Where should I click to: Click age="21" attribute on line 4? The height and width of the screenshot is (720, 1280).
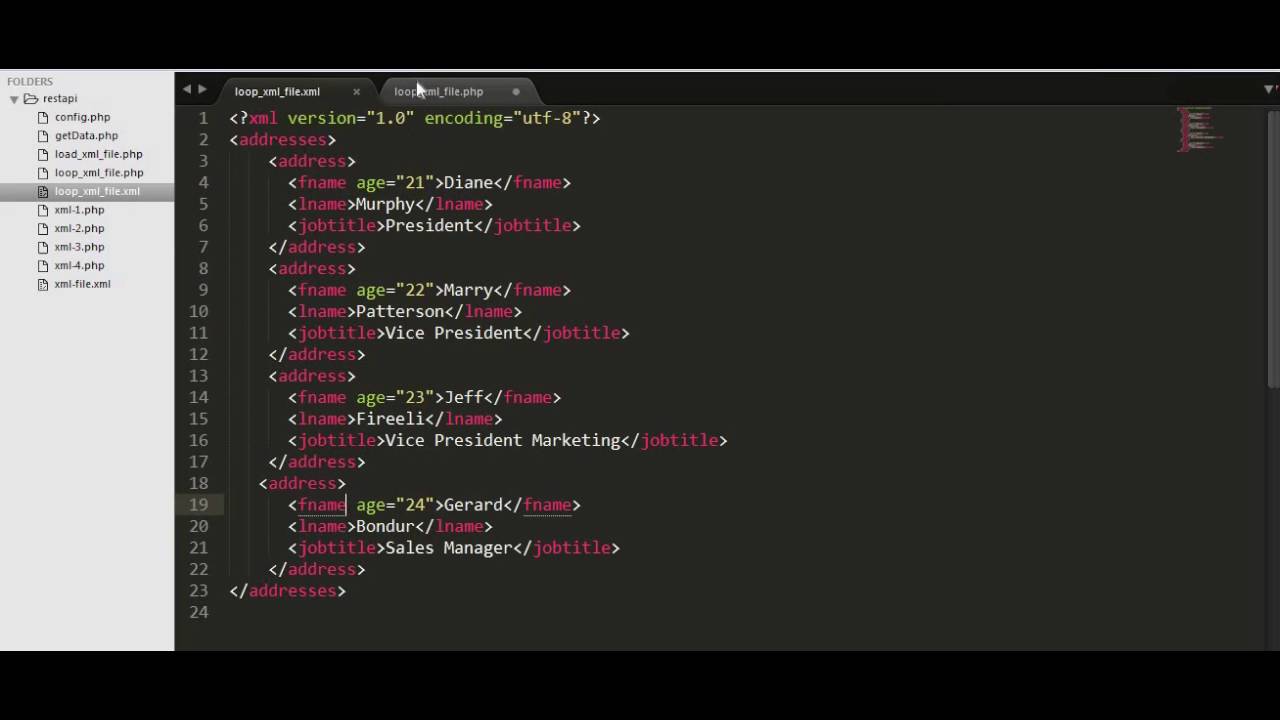[x=395, y=183]
